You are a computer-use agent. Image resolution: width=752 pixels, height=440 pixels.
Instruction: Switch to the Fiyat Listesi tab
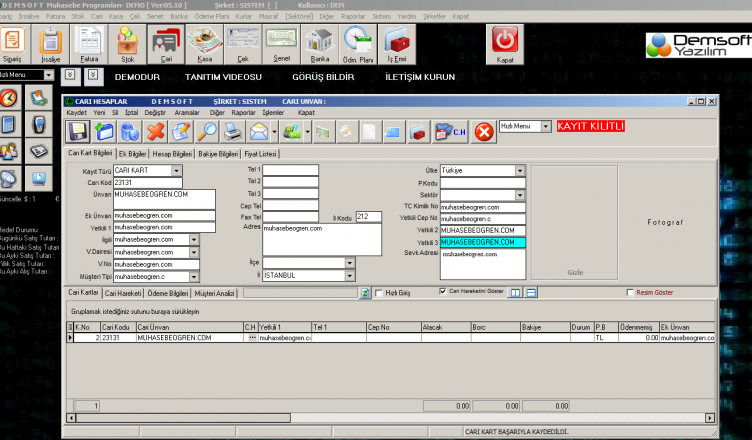[260, 154]
